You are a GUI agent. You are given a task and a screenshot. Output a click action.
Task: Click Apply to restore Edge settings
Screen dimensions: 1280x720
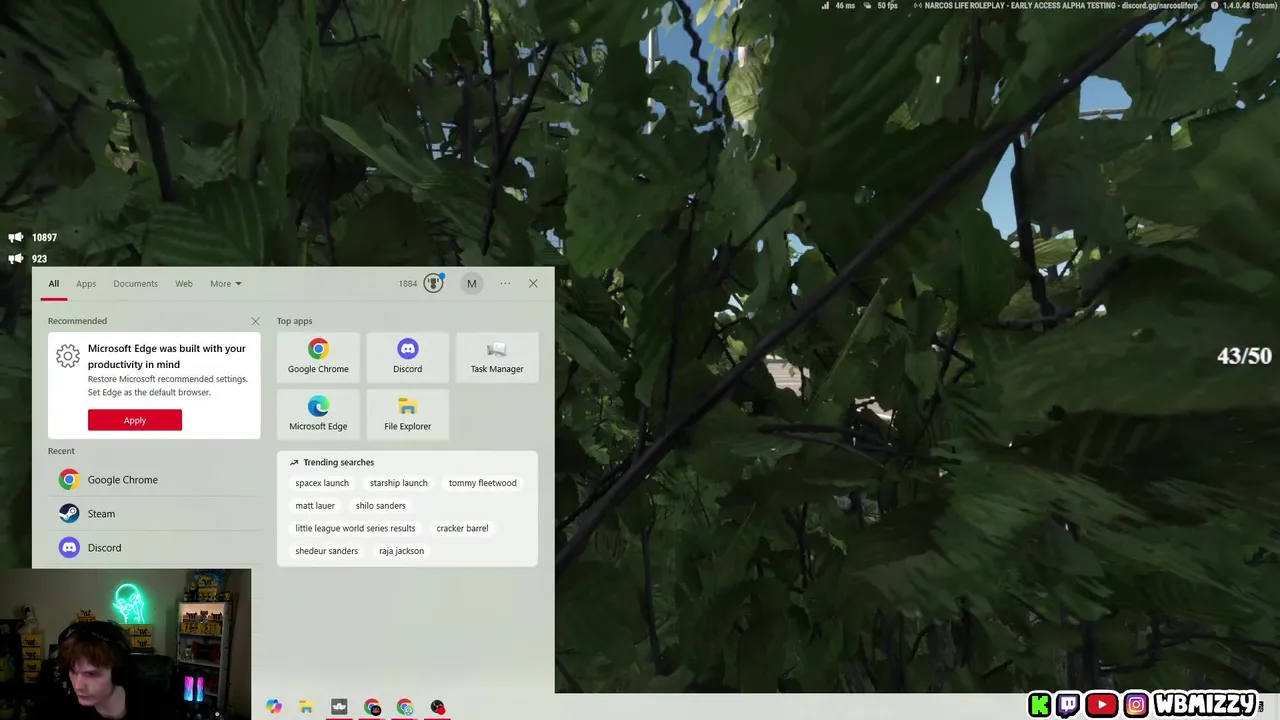pos(135,420)
